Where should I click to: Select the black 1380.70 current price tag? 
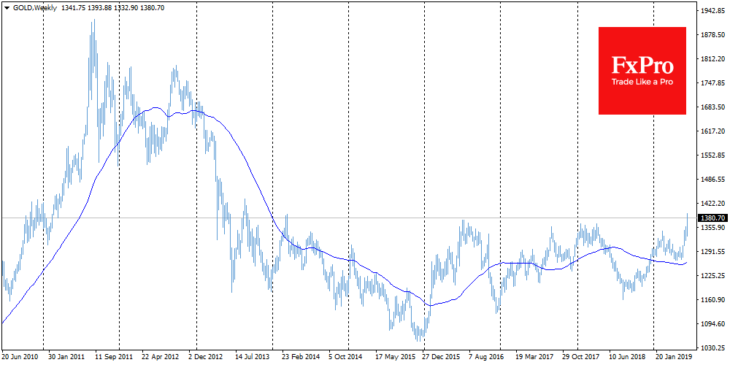(x=713, y=217)
